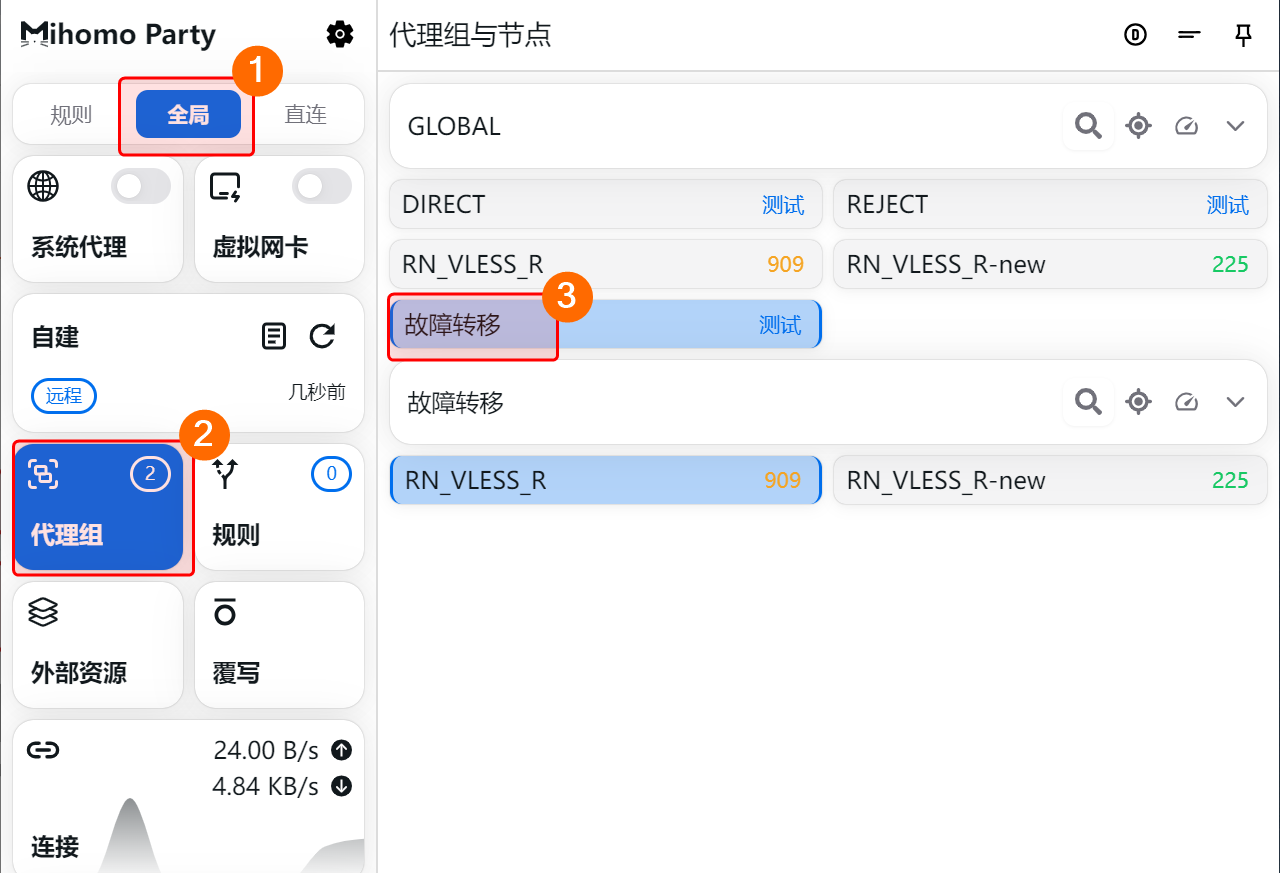Collapse the GLOBAL proxy group chevron

coord(1235,126)
